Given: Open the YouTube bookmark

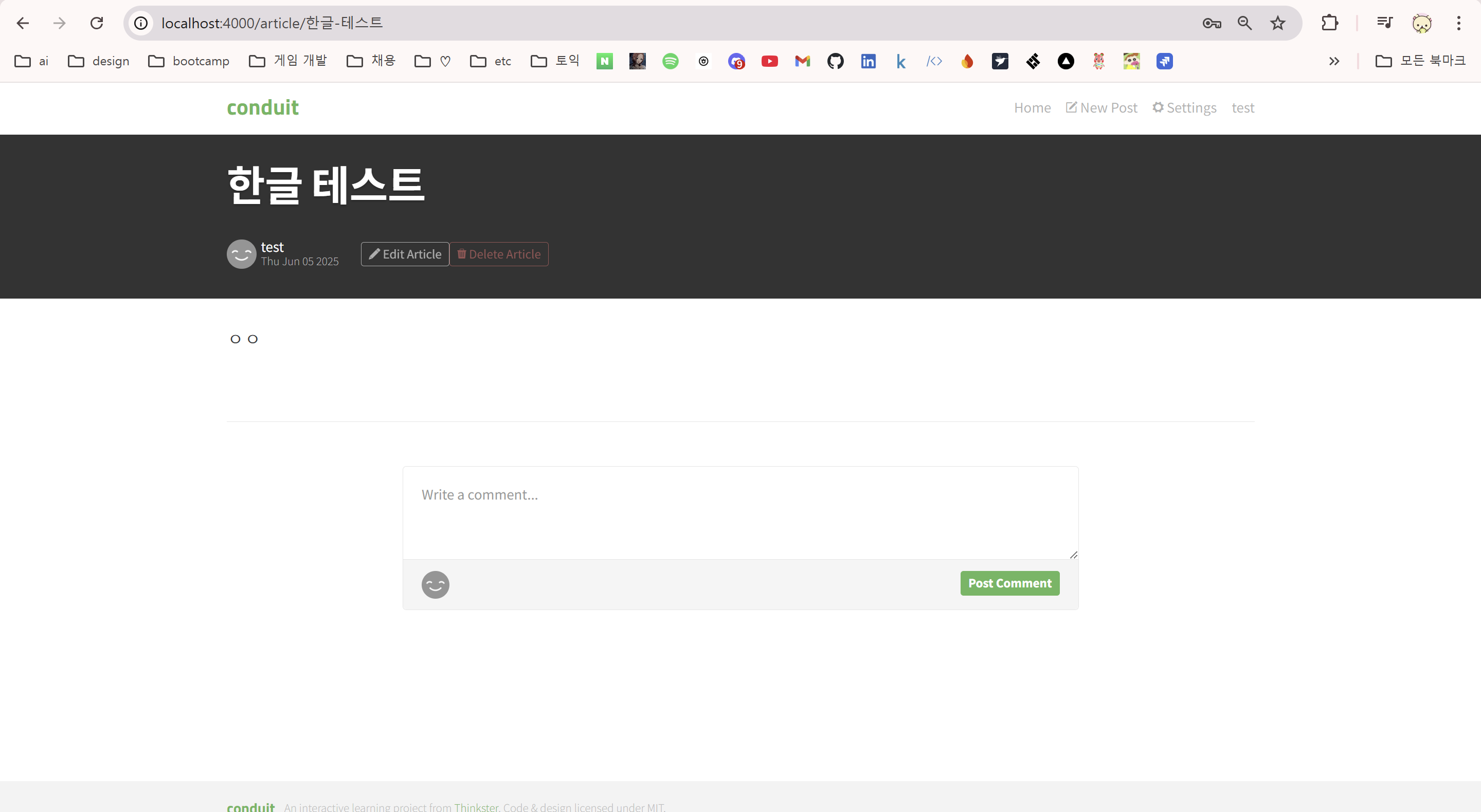Looking at the screenshot, I should pyautogui.click(x=769, y=61).
